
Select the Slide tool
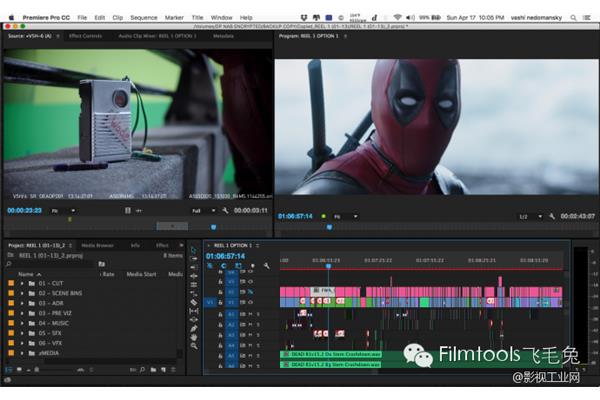click(x=194, y=320)
